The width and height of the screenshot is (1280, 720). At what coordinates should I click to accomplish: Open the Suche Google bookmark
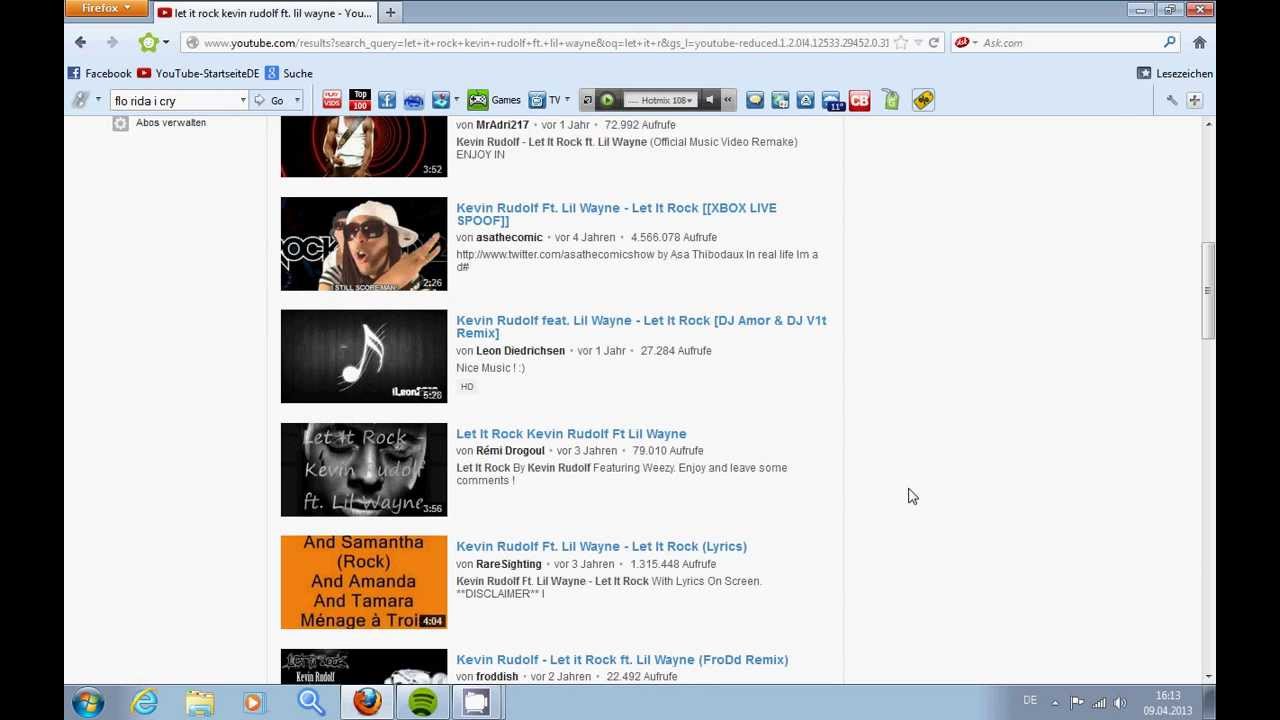point(289,73)
